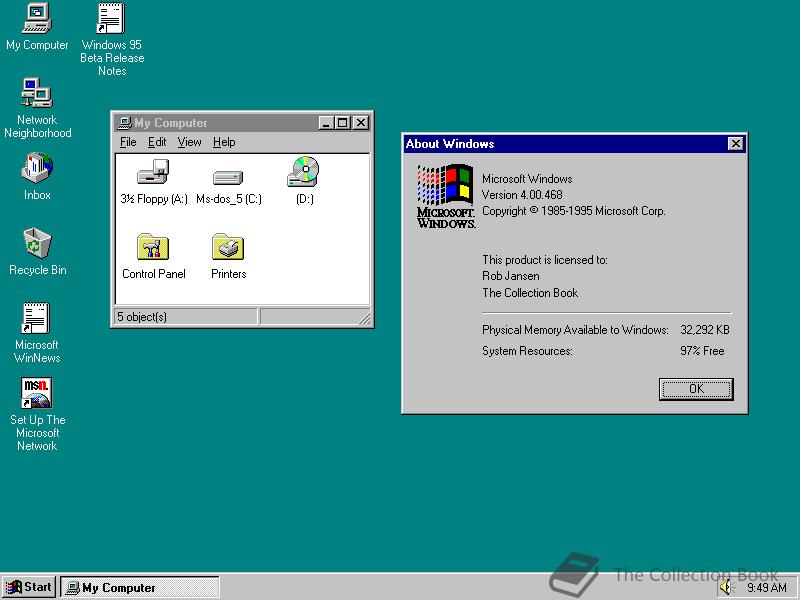Image resolution: width=800 pixels, height=600 pixels.
Task: Open the Edit menu
Action: pyautogui.click(x=156, y=142)
